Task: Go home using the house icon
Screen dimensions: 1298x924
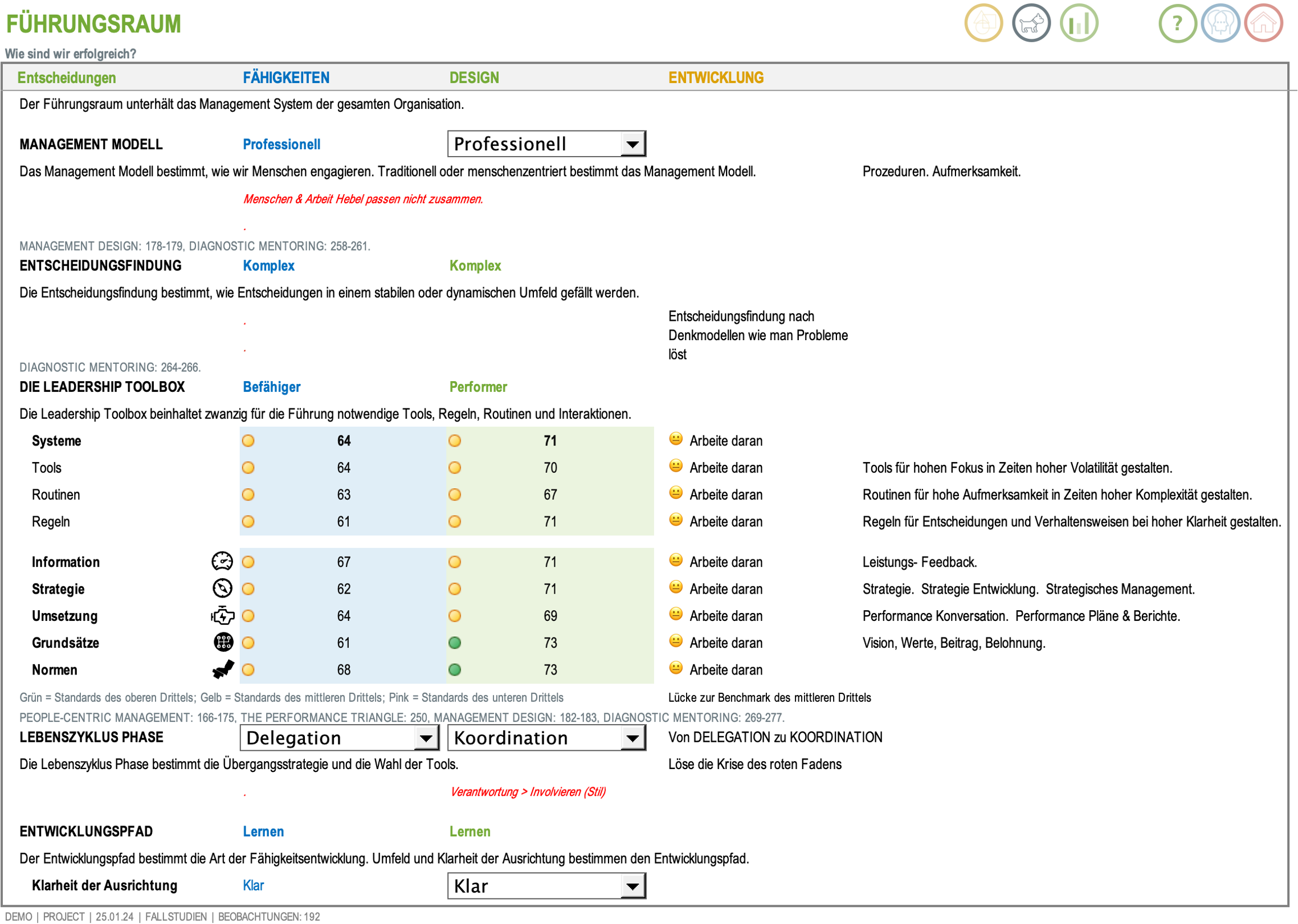Action: [1263, 23]
